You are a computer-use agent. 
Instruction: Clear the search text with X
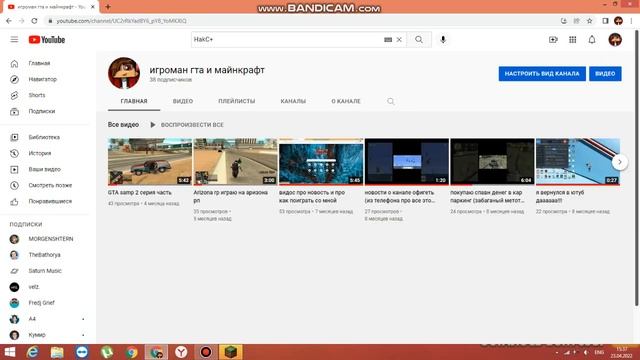click(399, 40)
